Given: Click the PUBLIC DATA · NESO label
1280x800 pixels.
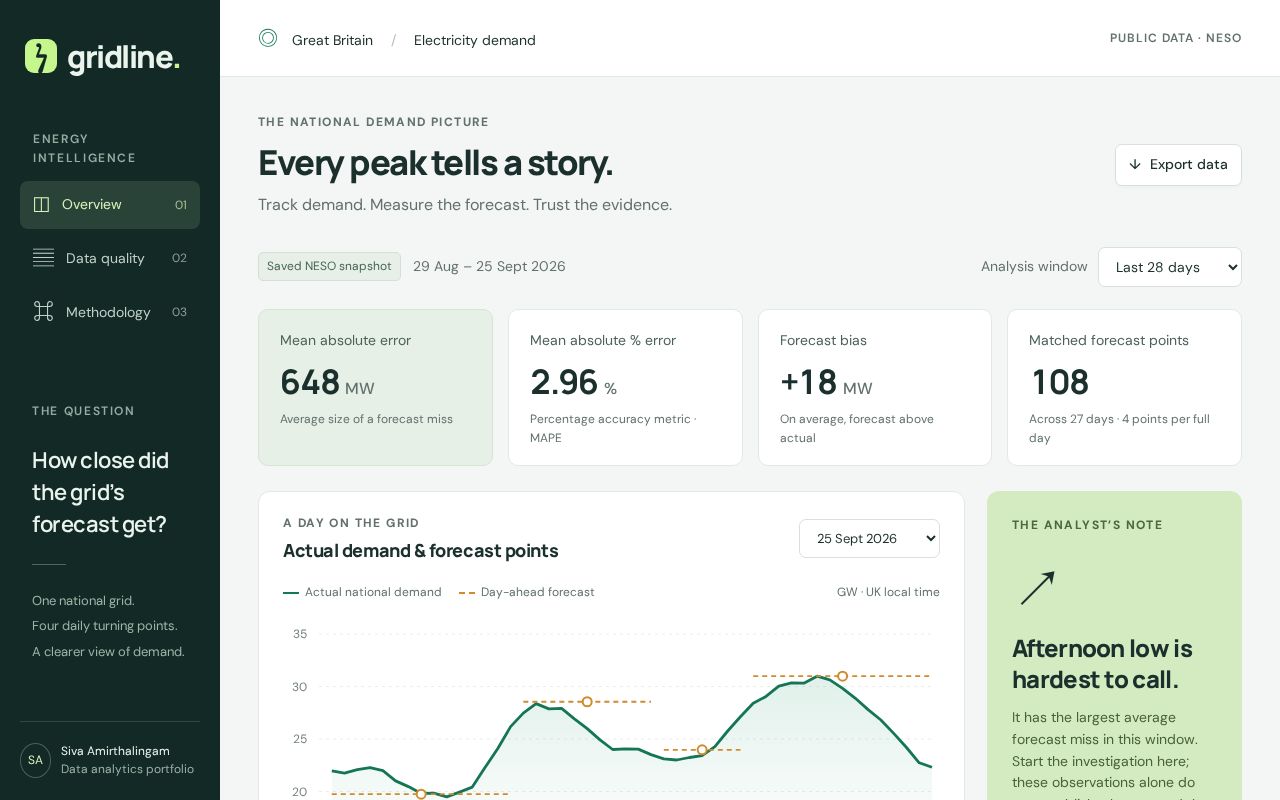Looking at the screenshot, I should (1176, 38).
